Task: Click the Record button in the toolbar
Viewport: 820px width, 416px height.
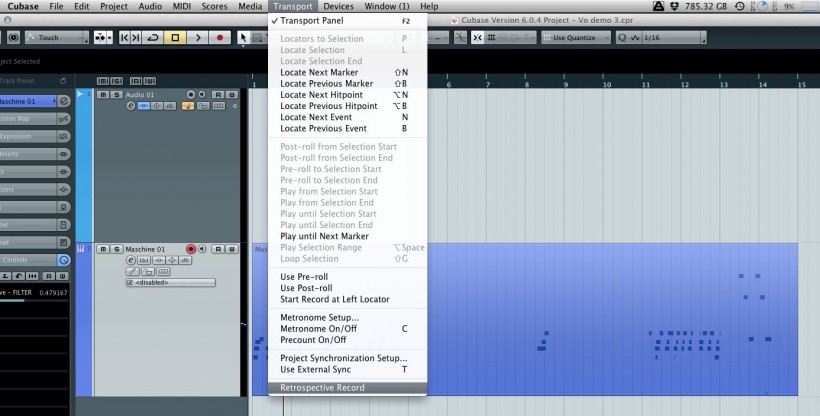Action: coord(220,38)
